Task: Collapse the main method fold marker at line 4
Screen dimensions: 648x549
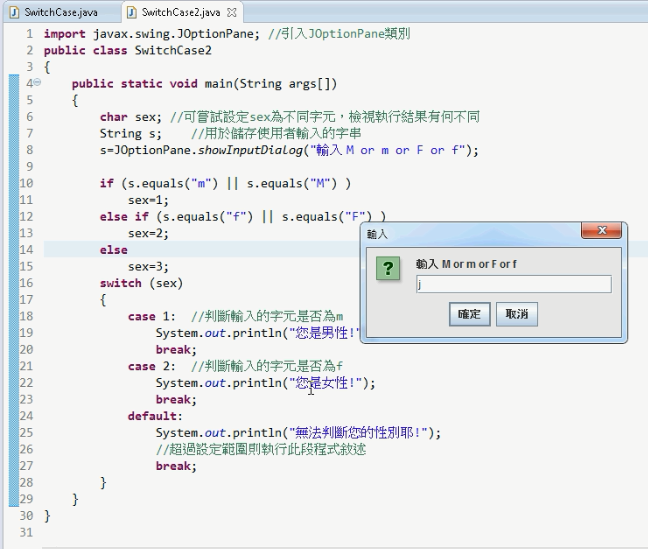Action: [37, 82]
